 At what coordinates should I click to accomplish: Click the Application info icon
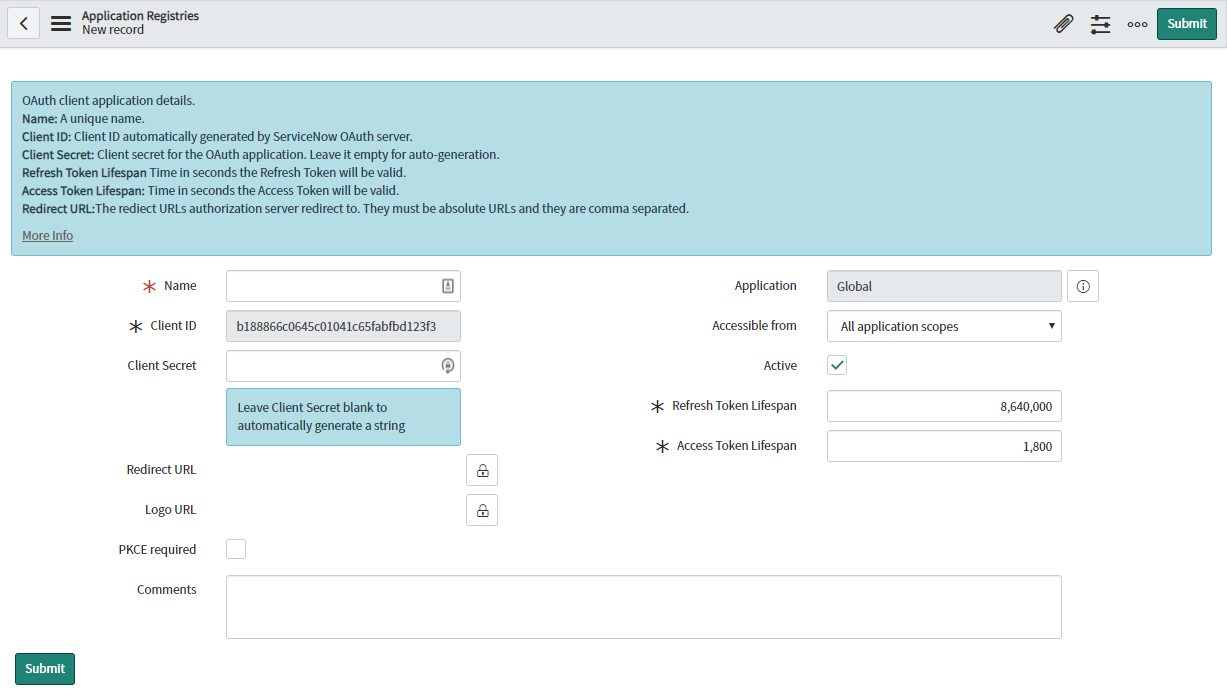(x=1082, y=286)
